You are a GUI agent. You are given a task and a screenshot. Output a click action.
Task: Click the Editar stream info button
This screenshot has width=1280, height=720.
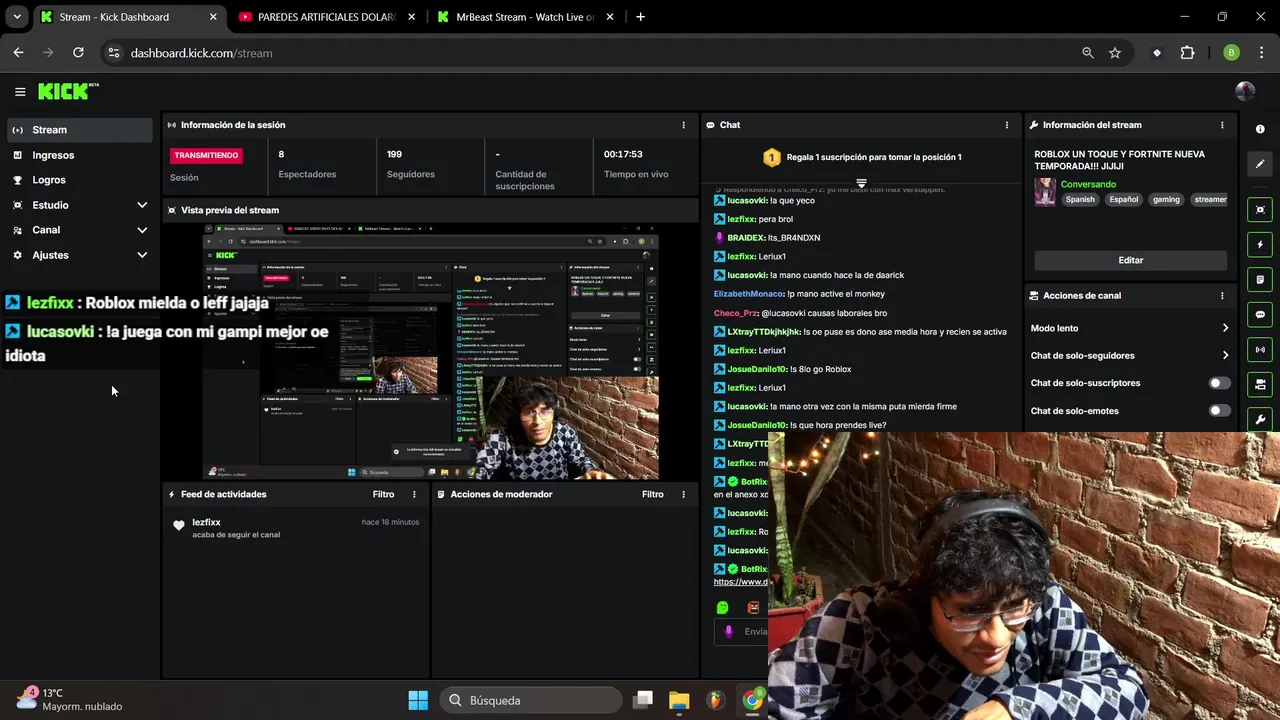pos(1130,260)
